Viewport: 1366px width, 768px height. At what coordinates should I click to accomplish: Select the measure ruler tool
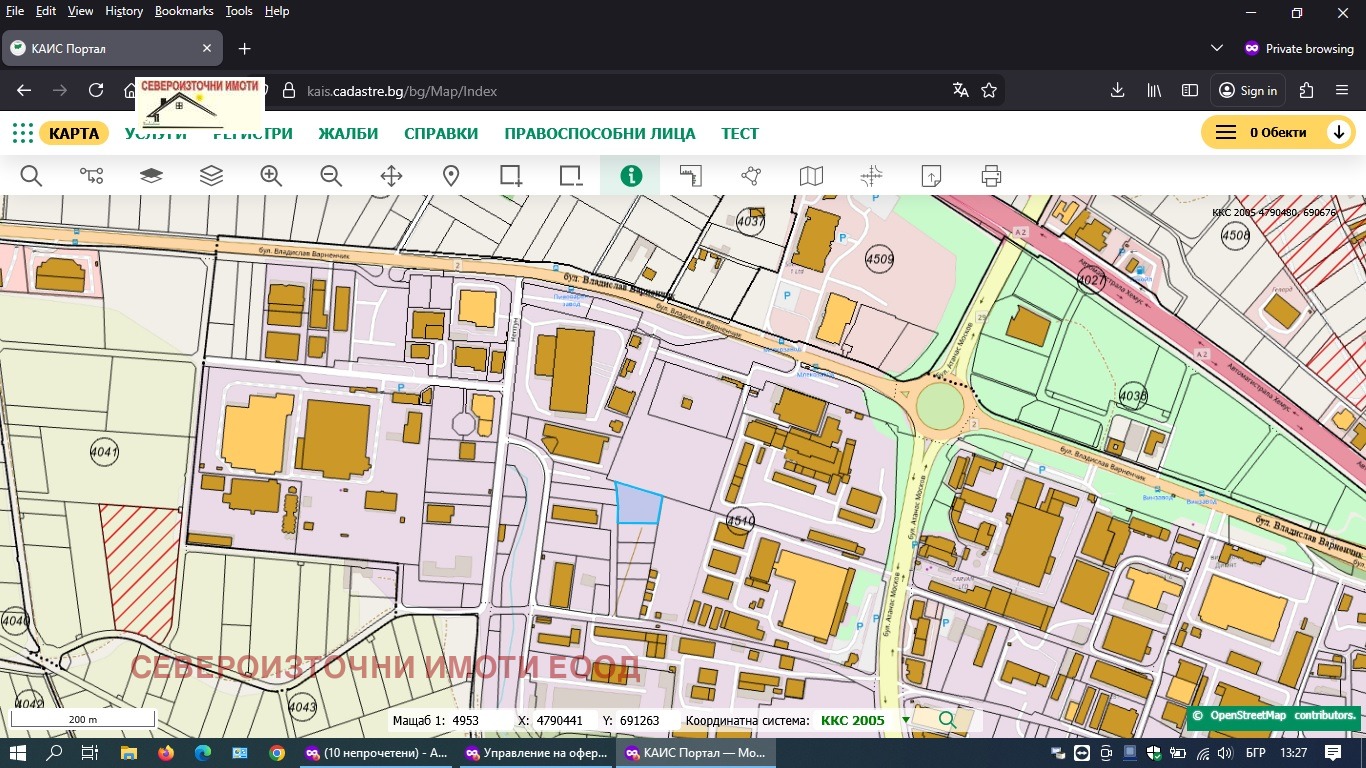click(691, 176)
